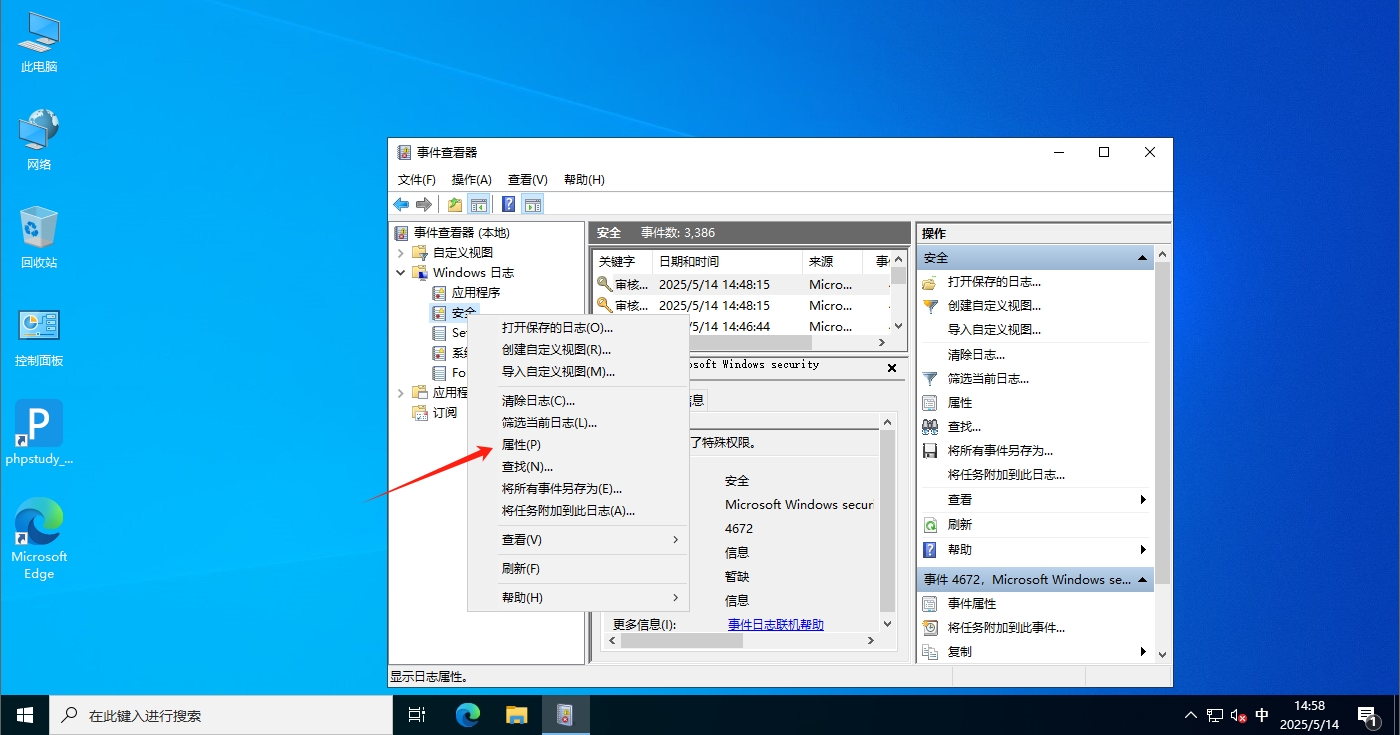Viewport: 1400px width, 735px height.
Task: Click the binoculars 查找 icon in Actions pane
Action: click(x=930, y=427)
